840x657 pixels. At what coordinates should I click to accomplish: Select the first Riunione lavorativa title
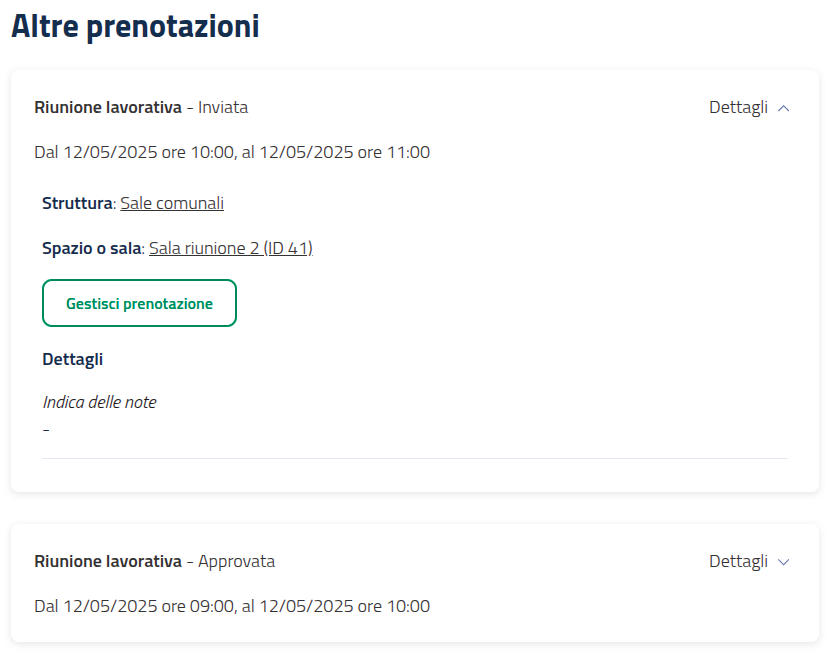click(x=108, y=107)
